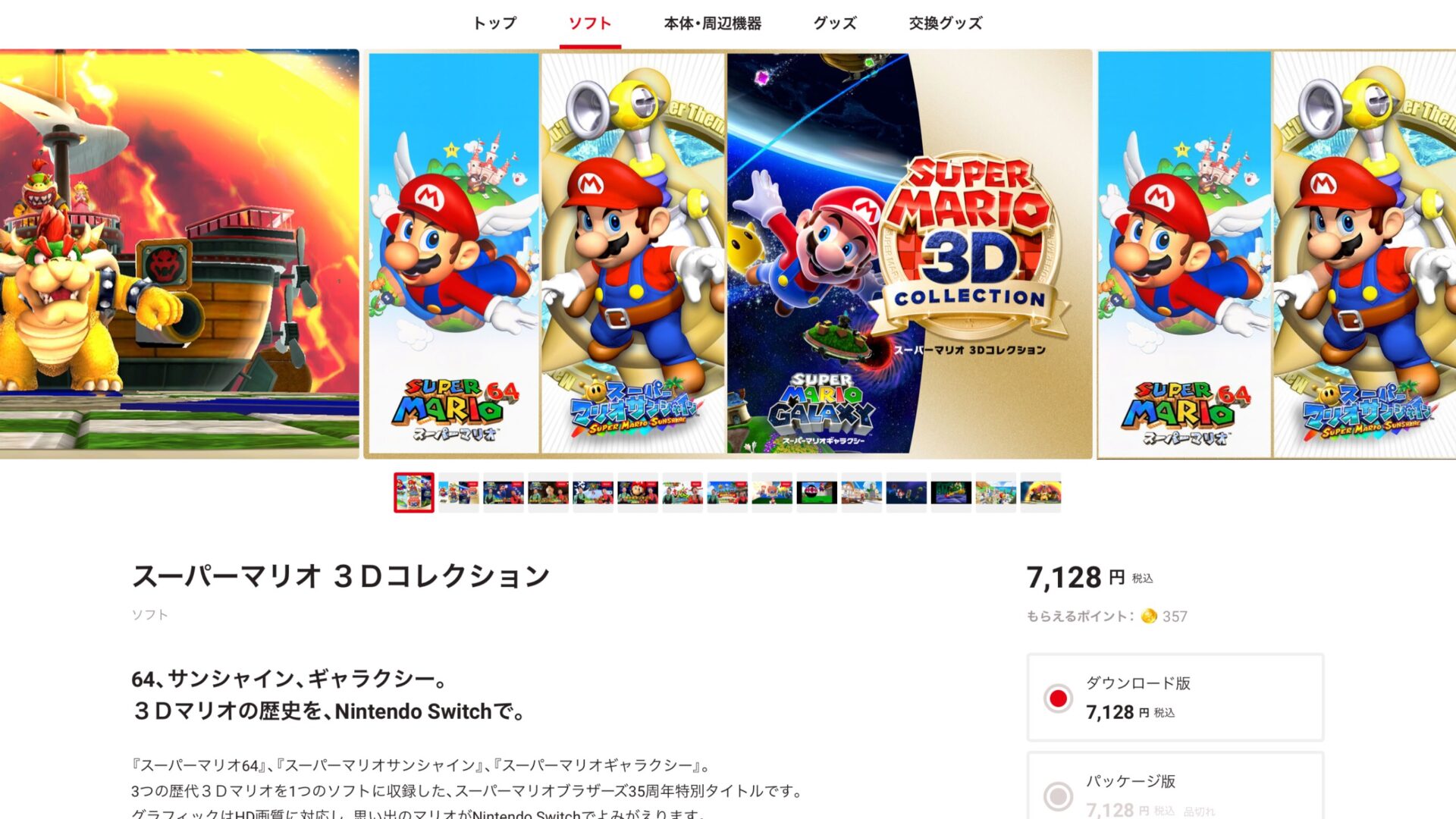Click the Super Mario 3D Collection main image

pos(728,254)
